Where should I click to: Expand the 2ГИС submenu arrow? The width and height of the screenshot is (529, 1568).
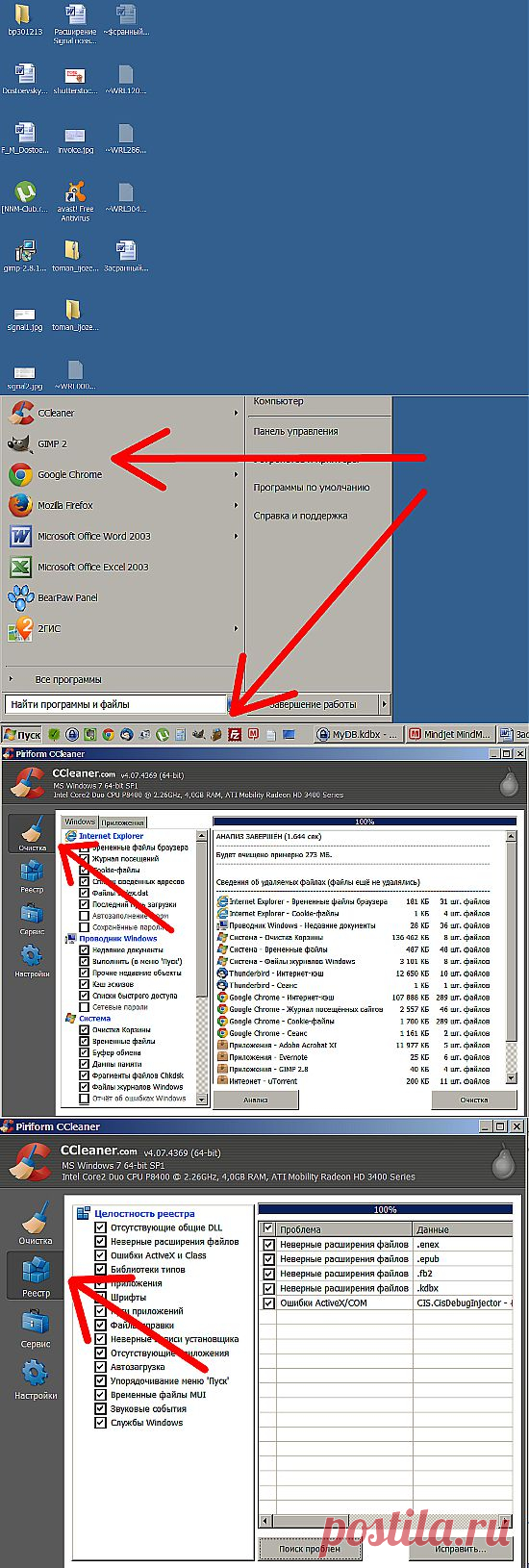tap(236, 628)
